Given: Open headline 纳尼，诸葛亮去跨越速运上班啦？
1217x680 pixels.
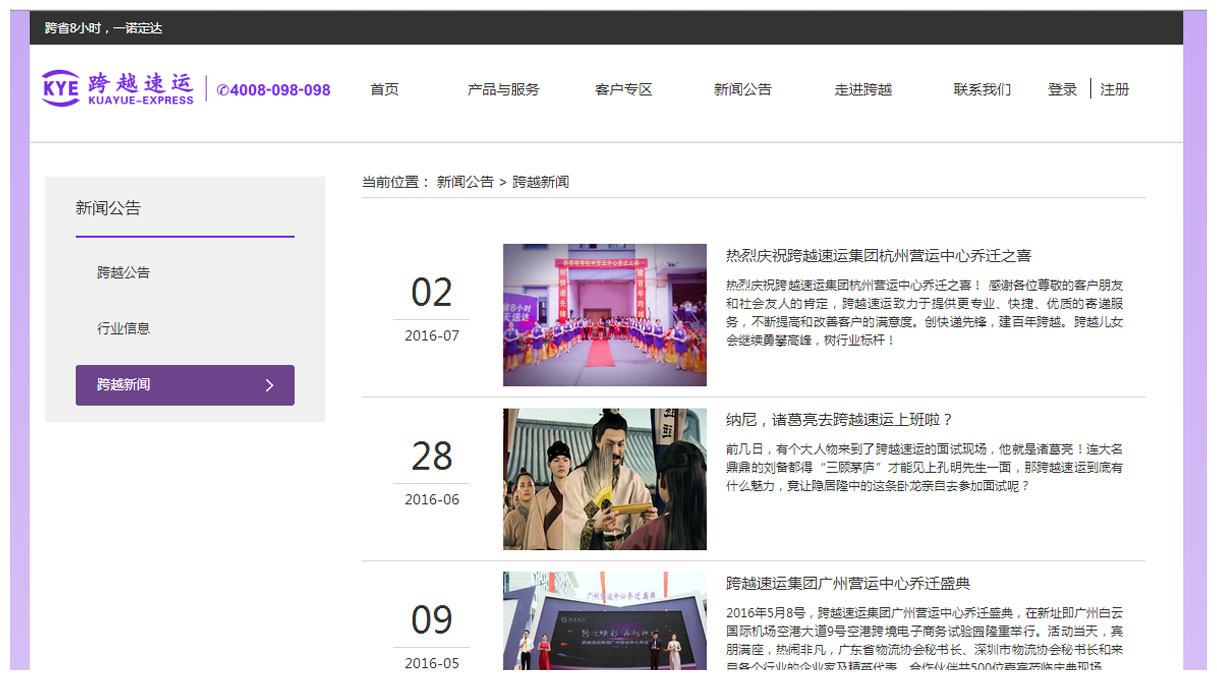Looking at the screenshot, I should (839, 420).
